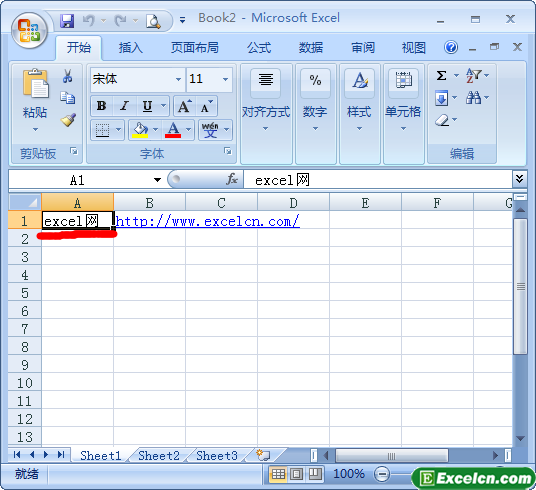Apply the yellow fill color swatch

coord(140,130)
